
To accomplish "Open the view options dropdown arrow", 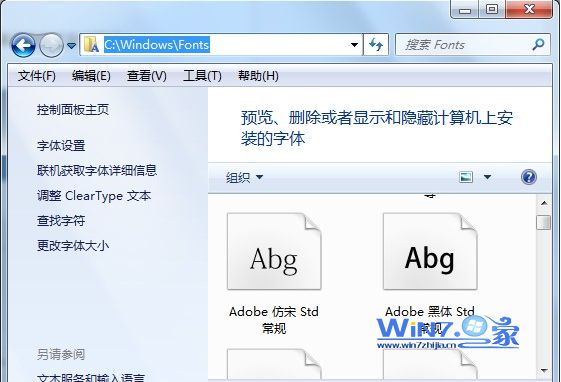I will 487,177.
